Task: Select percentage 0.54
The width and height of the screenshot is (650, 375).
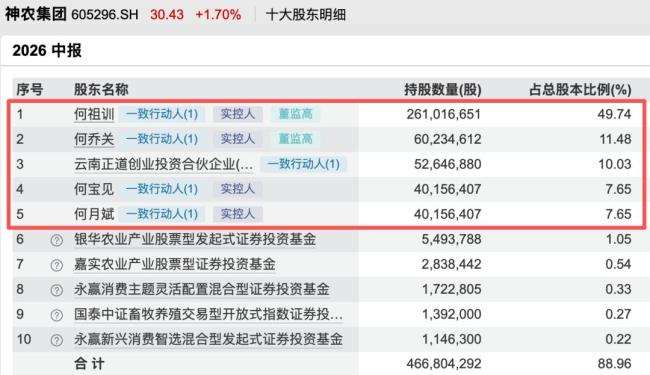Action: tap(618, 264)
